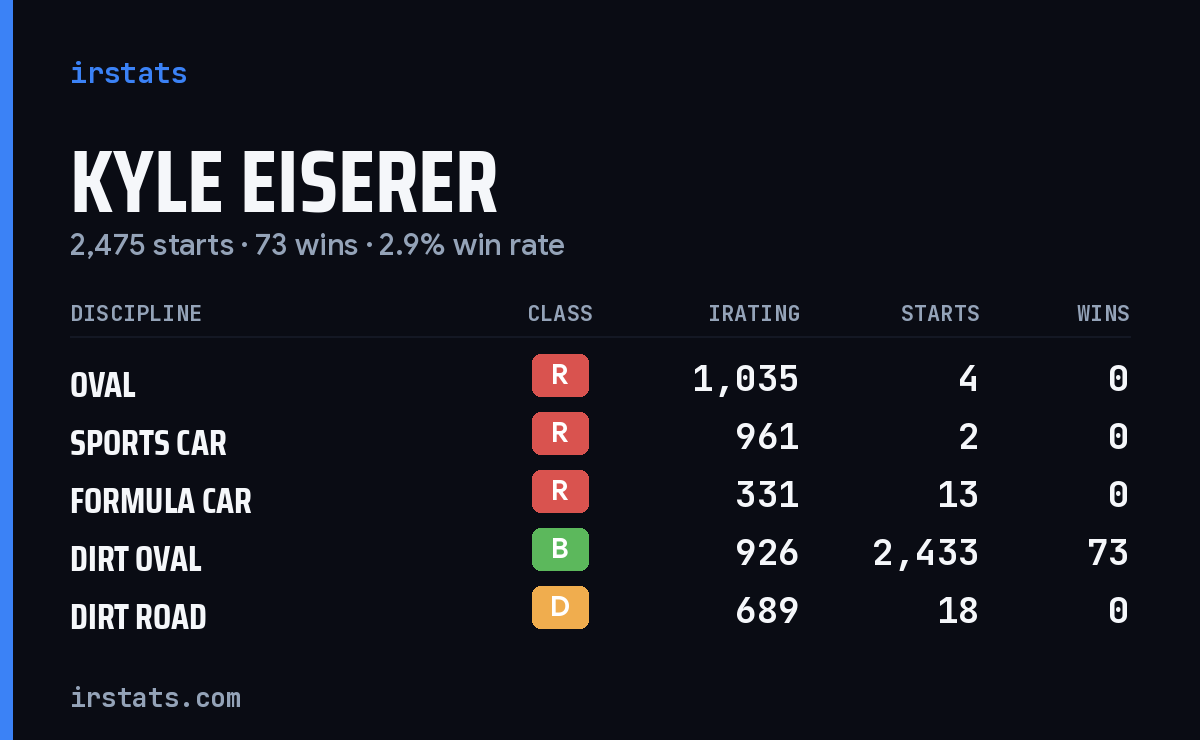Click the Formula Car R class badge

560,491
